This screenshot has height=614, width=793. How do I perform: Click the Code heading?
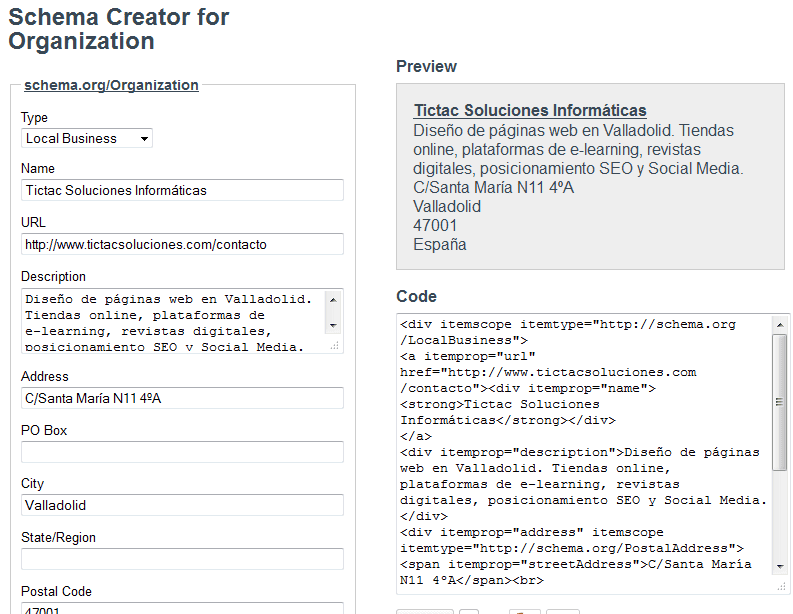point(416,296)
